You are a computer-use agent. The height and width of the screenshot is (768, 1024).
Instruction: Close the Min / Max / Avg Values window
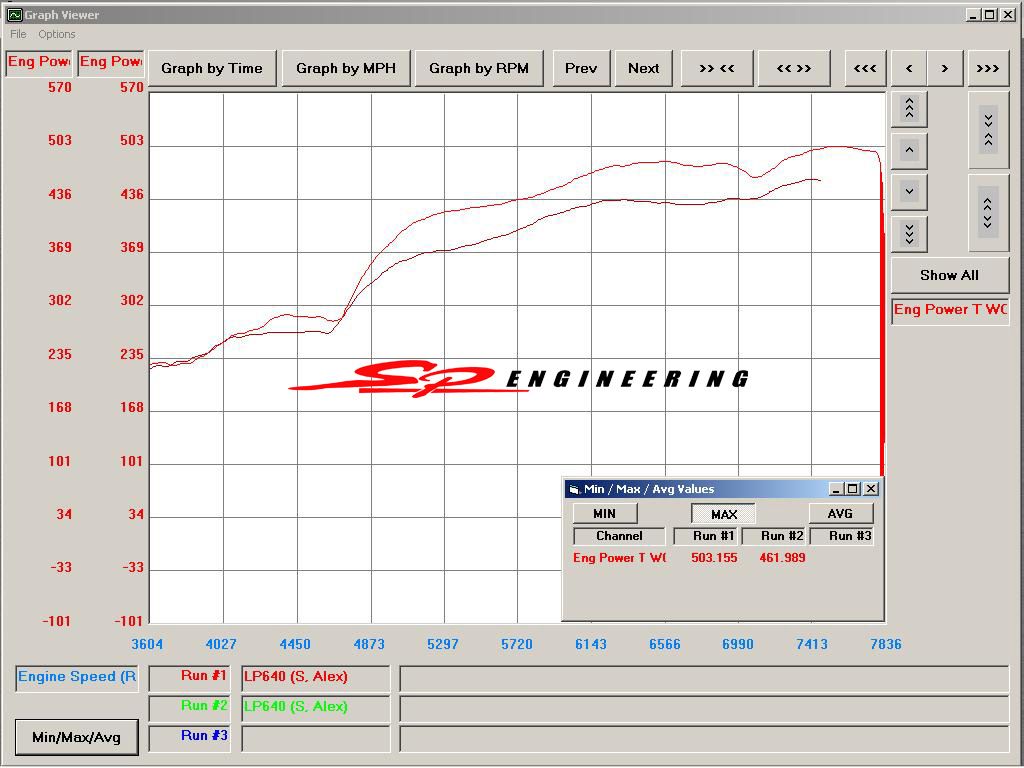pyautogui.click(x=871, y=489)
